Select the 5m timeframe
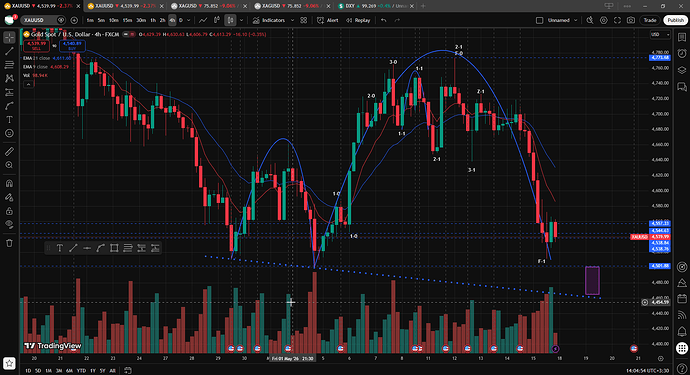690x375 pixels. click(x=101, y=20)
